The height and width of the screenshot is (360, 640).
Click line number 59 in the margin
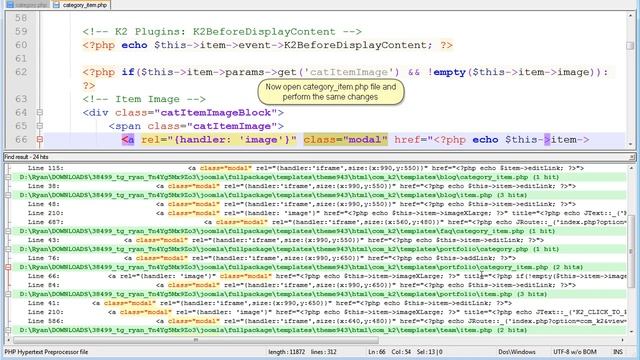coord(21,31)
